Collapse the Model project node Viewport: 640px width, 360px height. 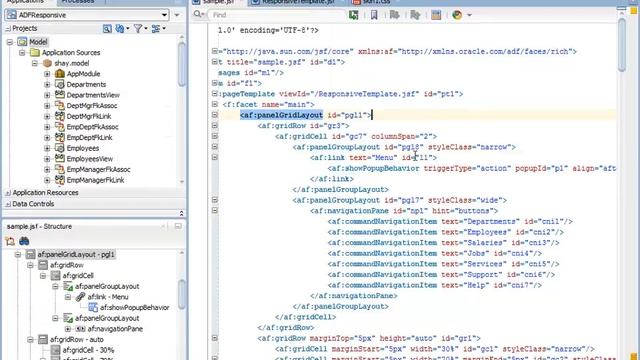tap(10, 42)
